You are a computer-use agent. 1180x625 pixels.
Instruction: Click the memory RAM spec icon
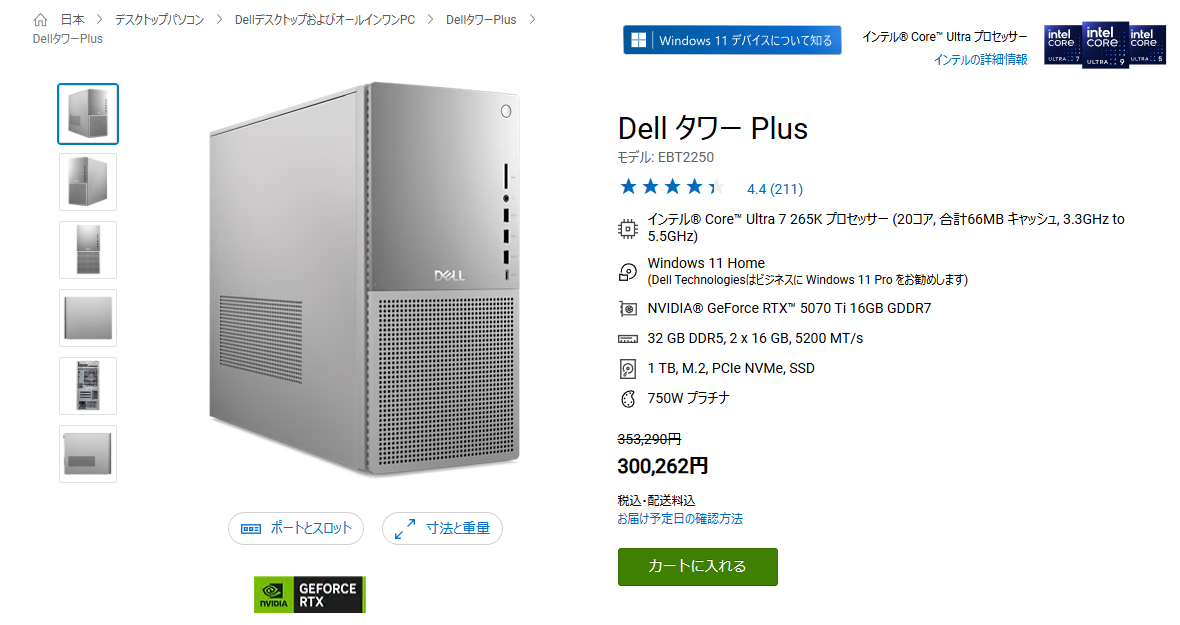[628, 339]
